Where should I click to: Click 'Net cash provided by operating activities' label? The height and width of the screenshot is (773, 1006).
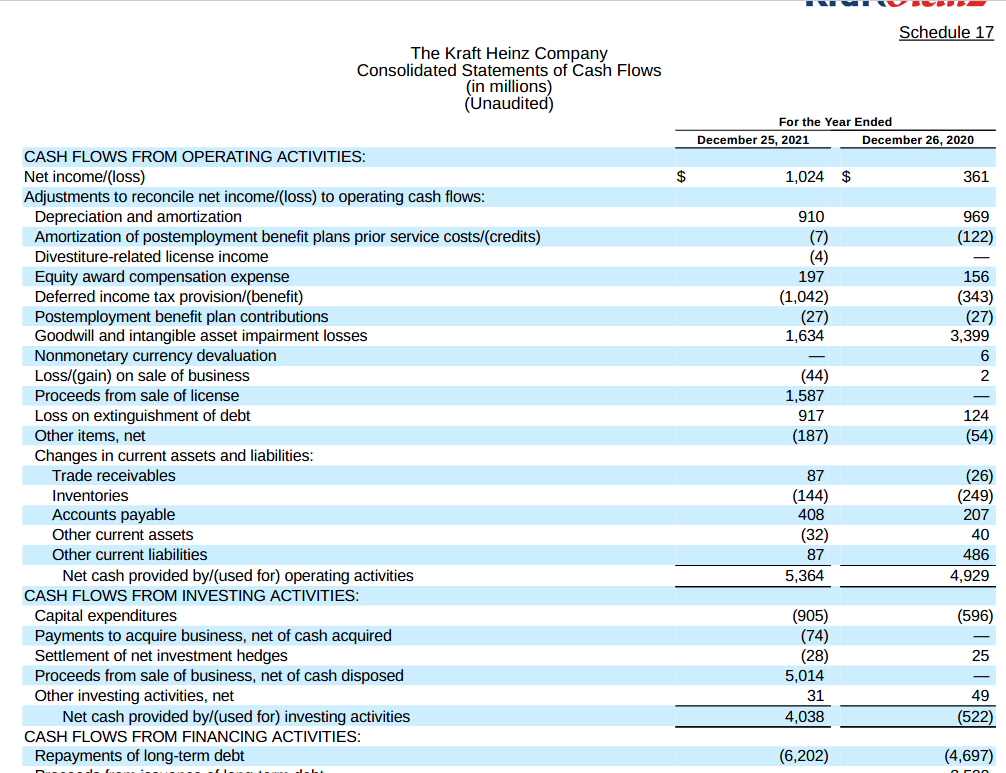click(x=238, y=575)
